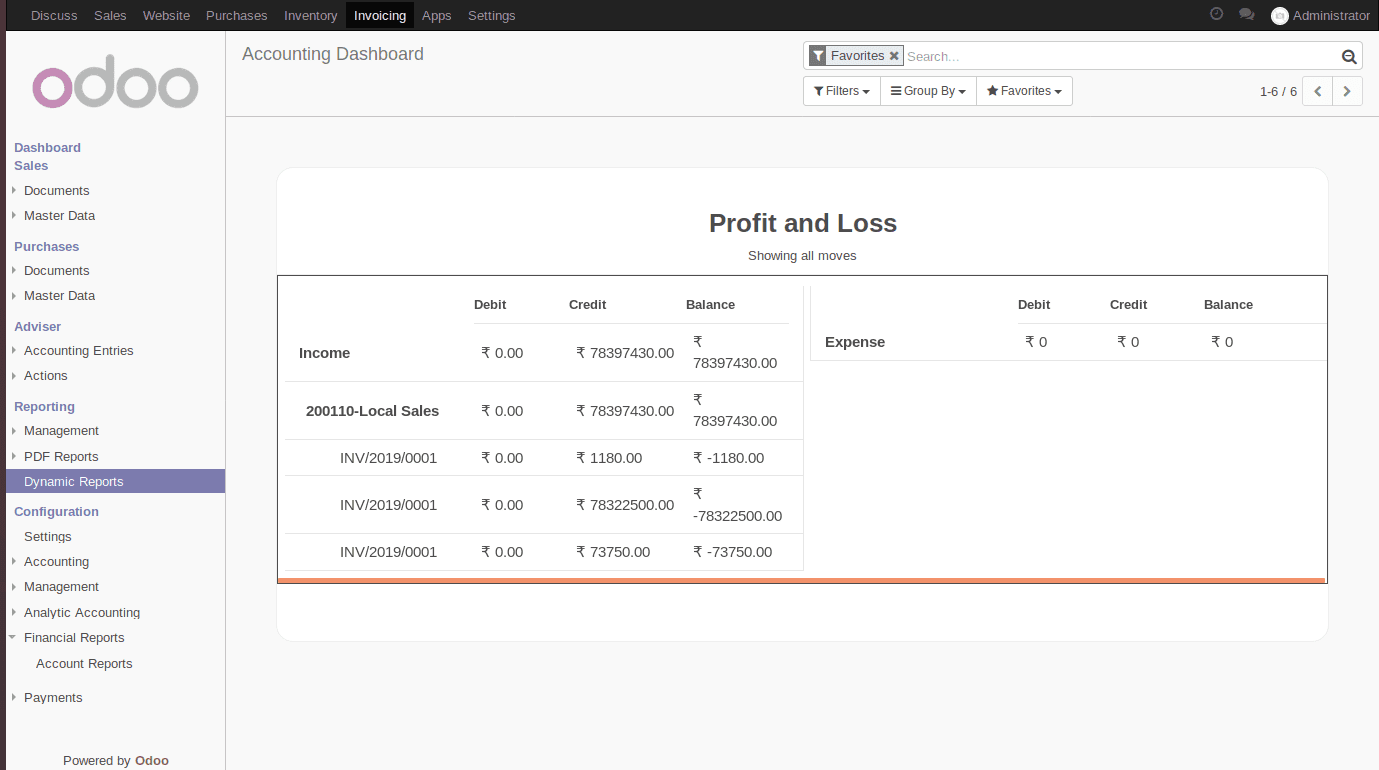Open the Apps menu
This screenshot has height=770, width=1379.
point(436,15)
